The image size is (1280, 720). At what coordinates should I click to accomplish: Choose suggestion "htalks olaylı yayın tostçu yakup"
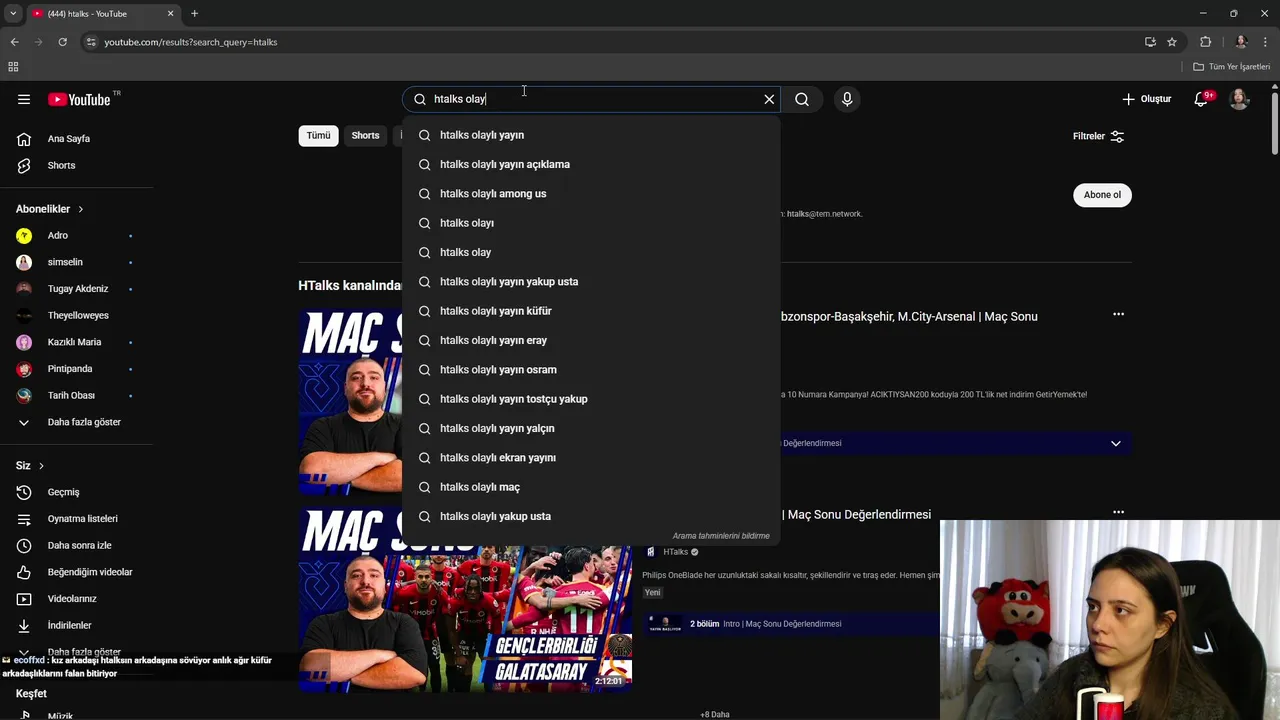[591, 399]
